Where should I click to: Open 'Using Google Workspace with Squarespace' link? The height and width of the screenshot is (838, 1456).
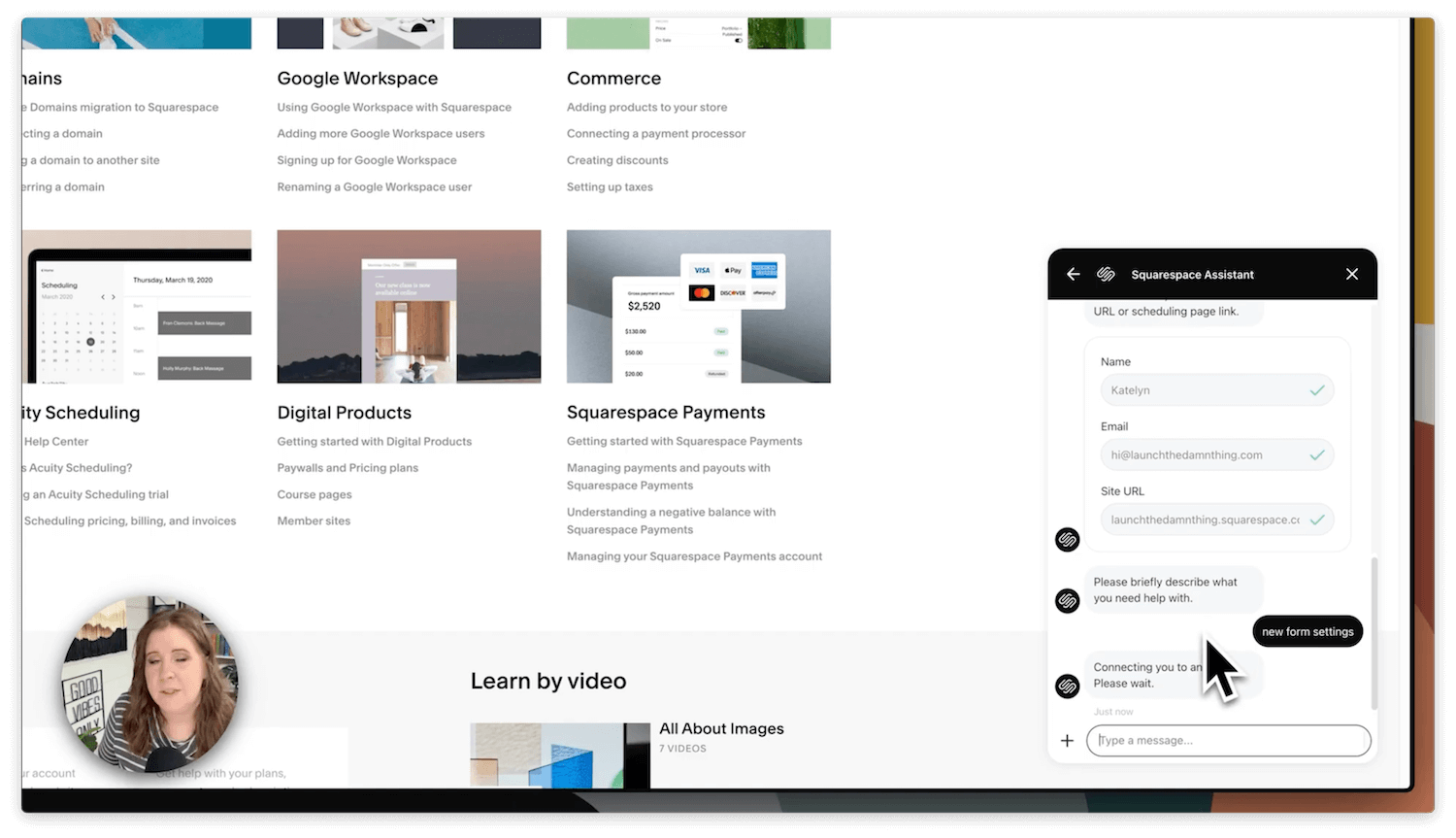(394, 108)
